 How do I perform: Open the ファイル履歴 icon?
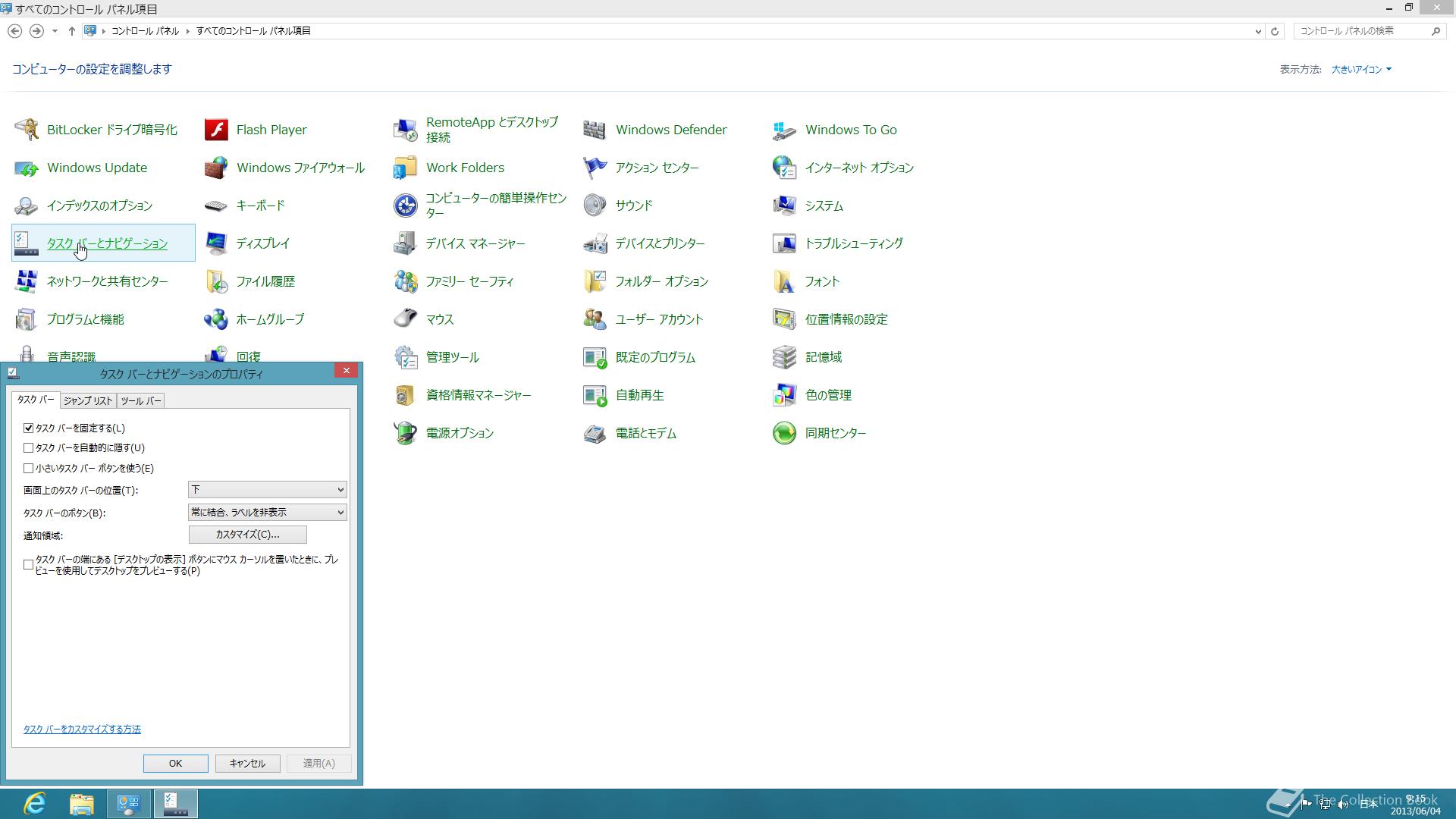(216, 281)
